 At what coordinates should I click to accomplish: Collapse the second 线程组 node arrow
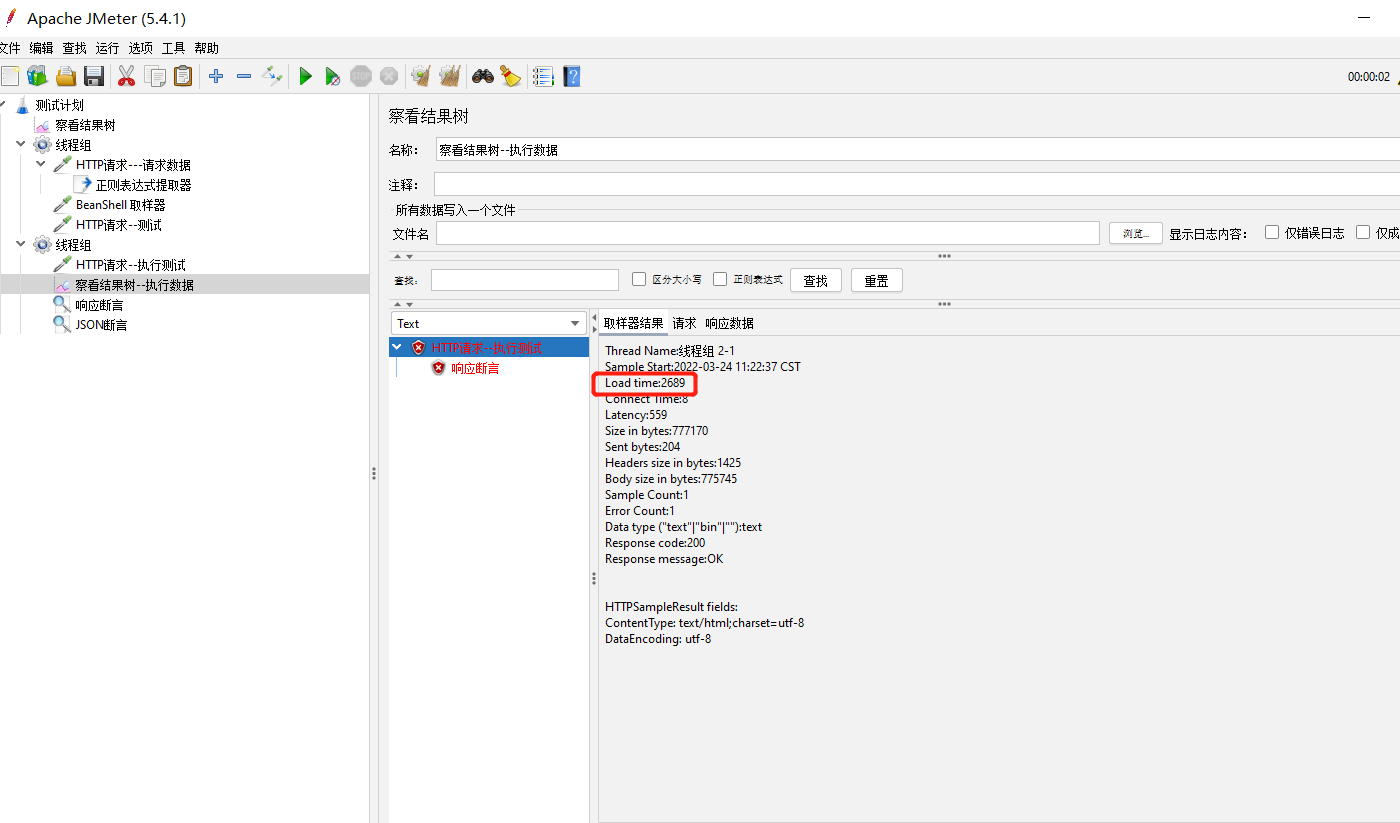pyautogui.click(x=21, y=245)
